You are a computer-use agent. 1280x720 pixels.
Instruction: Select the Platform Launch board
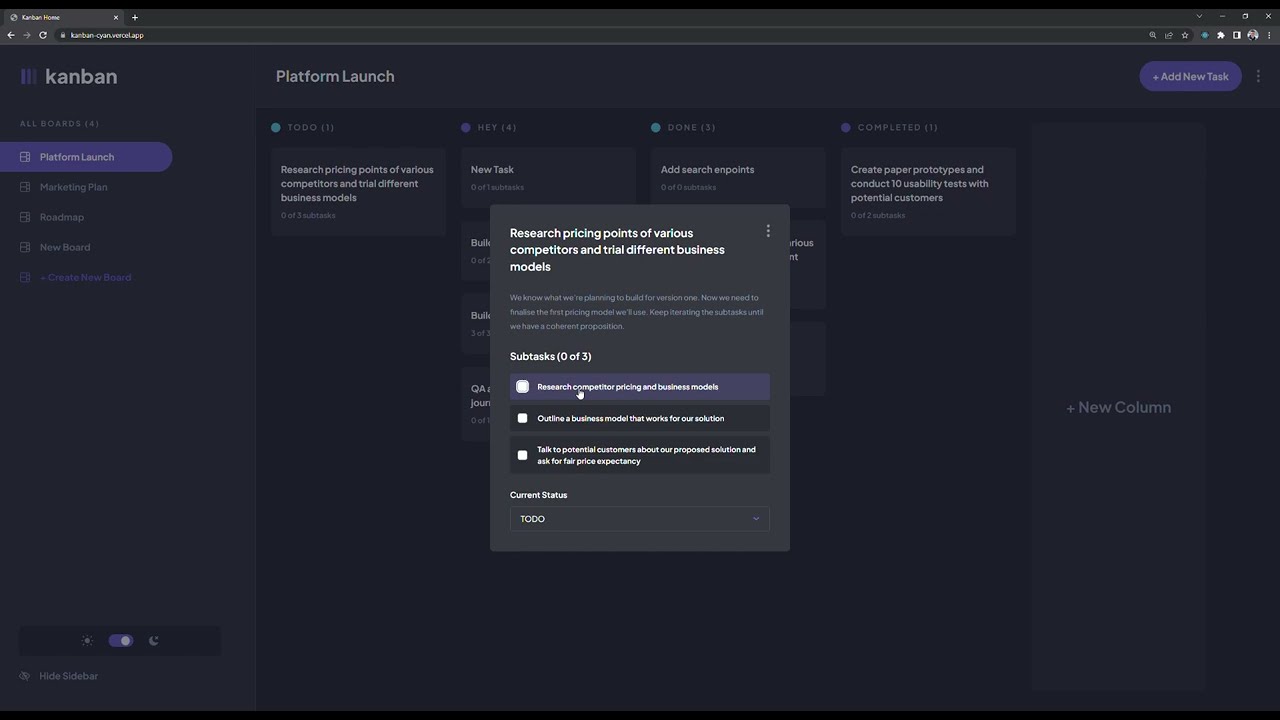[86, 157]
